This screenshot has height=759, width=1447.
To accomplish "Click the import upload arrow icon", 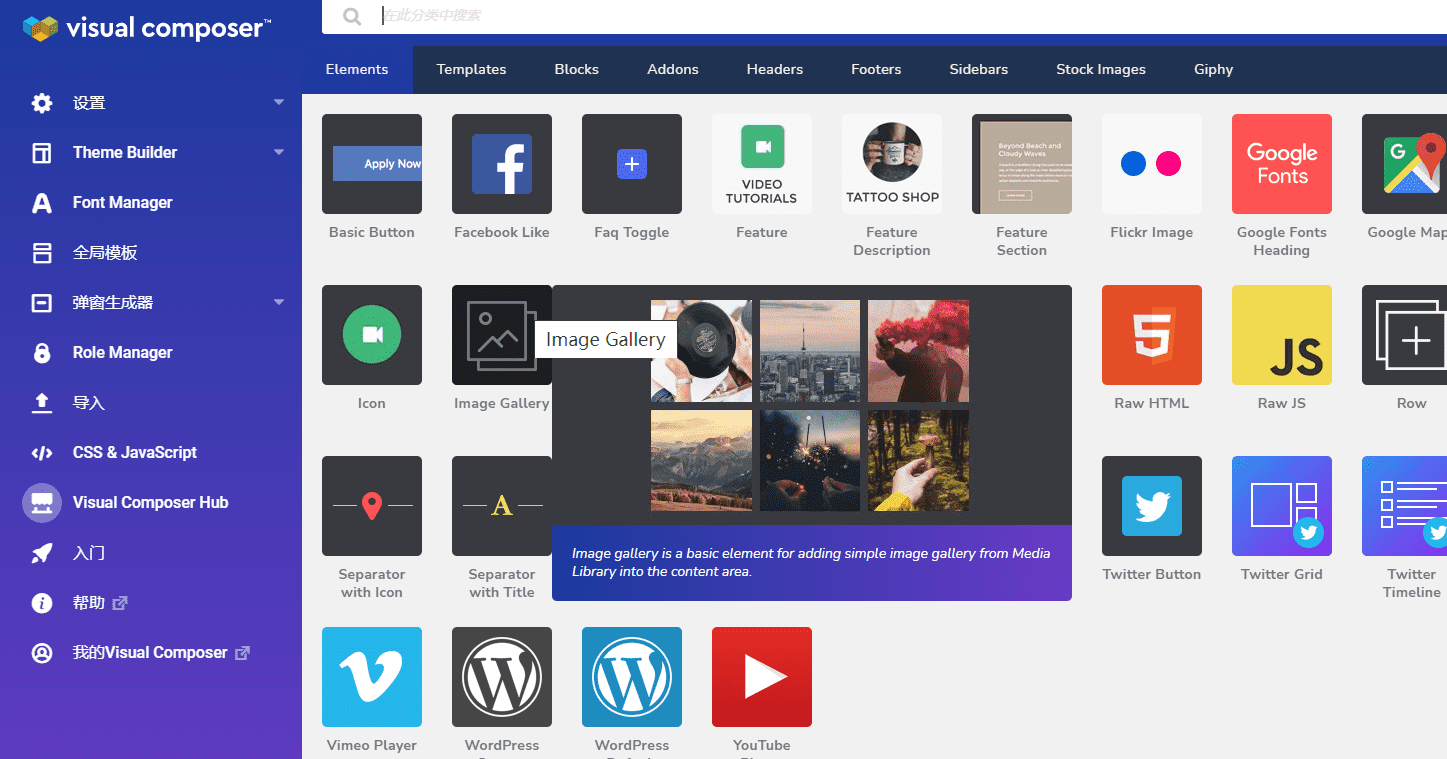I will point(42,403).
